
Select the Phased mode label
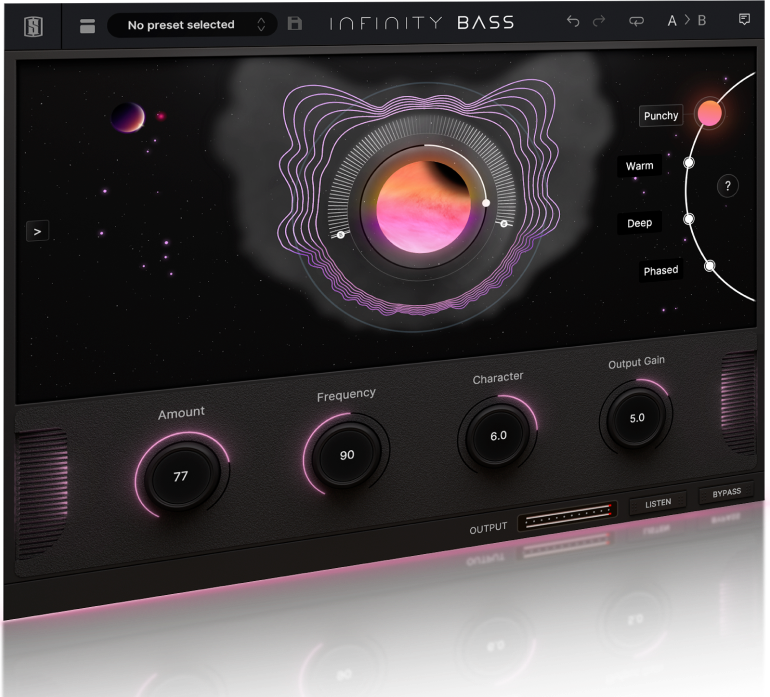click(660, 270)
